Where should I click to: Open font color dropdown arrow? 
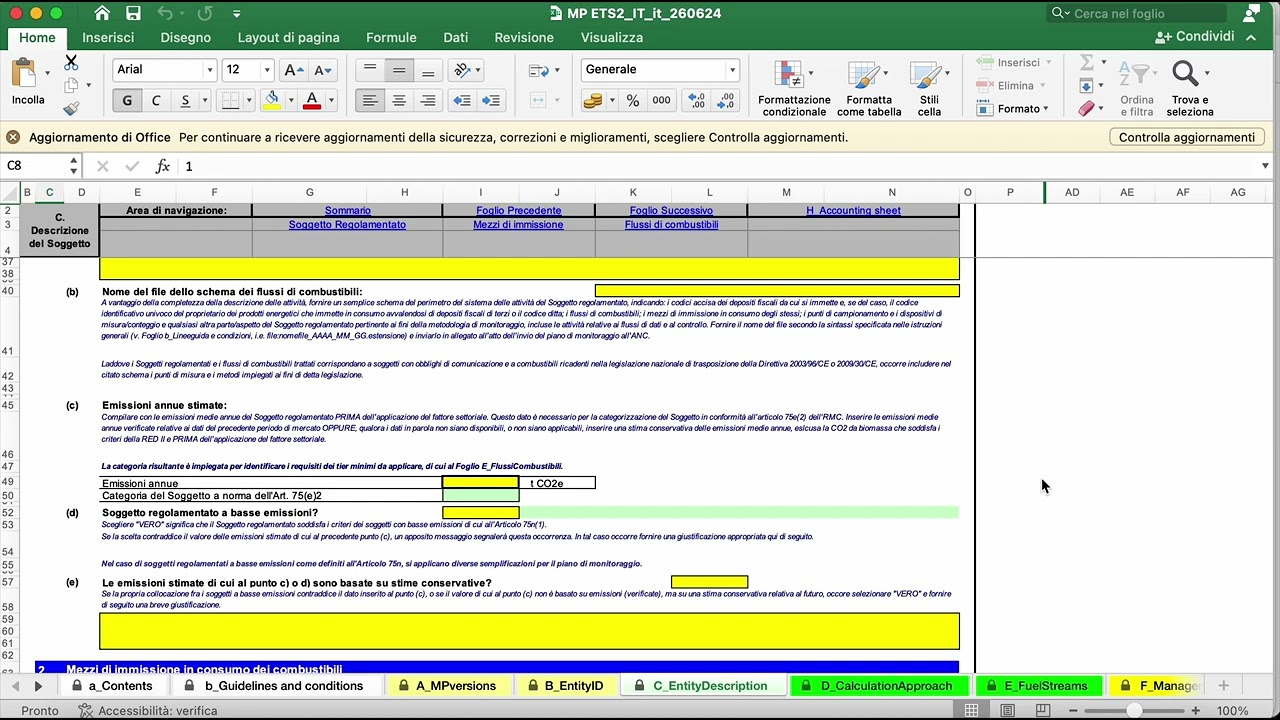coord(331,101)
